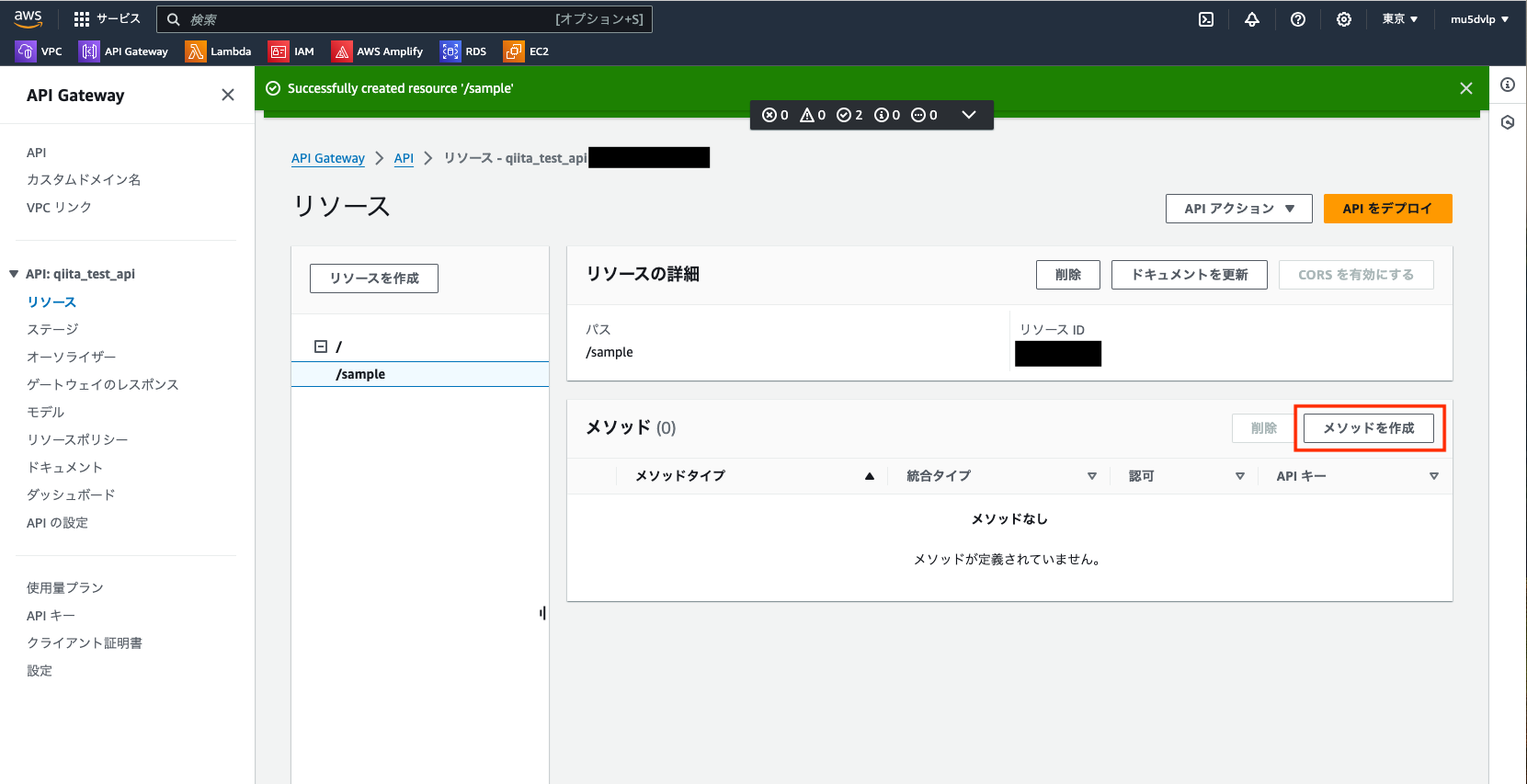Click the API をデプロイ button
The height and width of the screenshot is (784, 1527).
coord(1387,209)
